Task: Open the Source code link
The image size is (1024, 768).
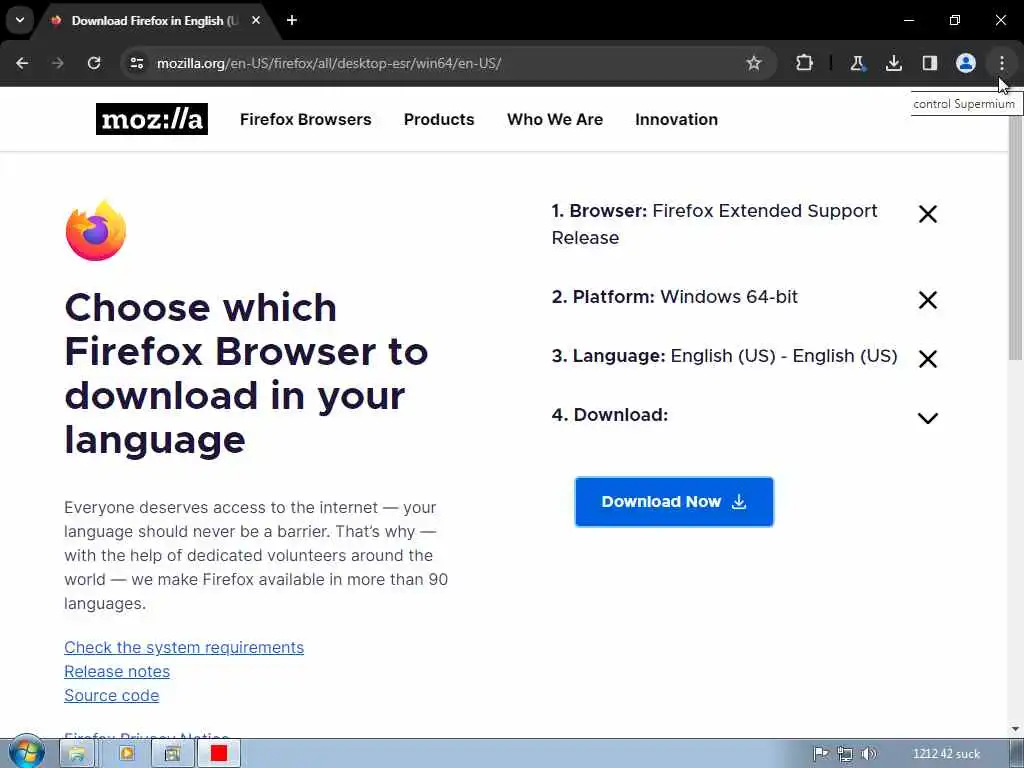Action: point(112,696)
